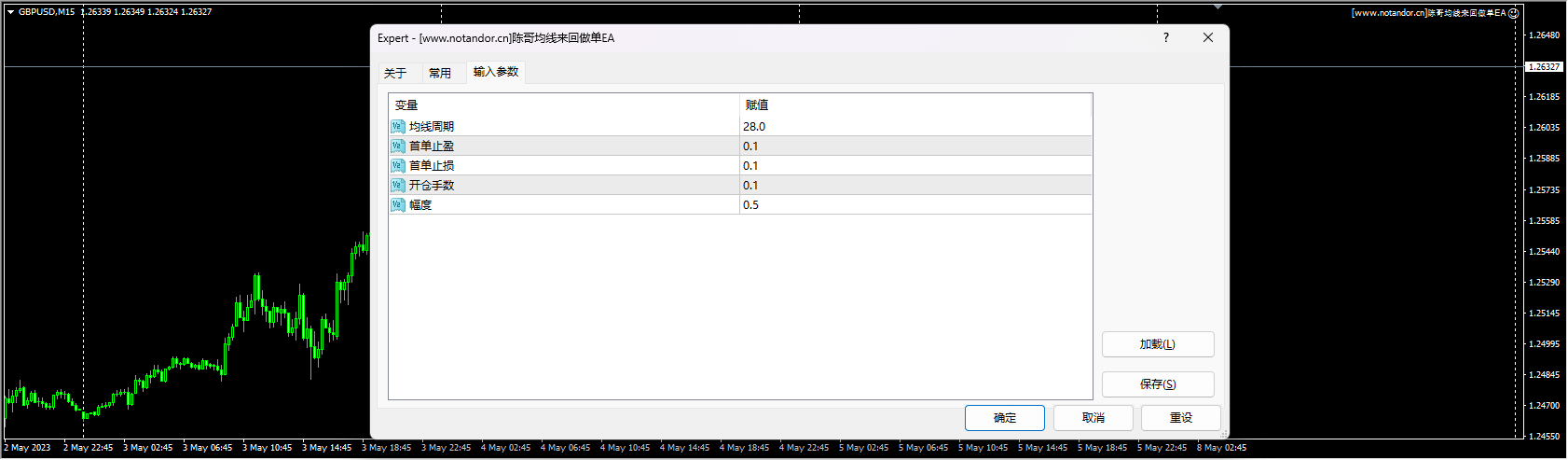
Task: Click the 幅度 row label
Action: pyautogui.click(x=420, y=205)
